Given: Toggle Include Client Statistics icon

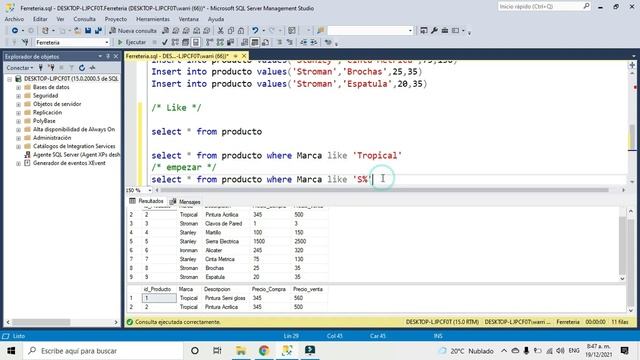Looking at the screenshot, I should point(231,42).
